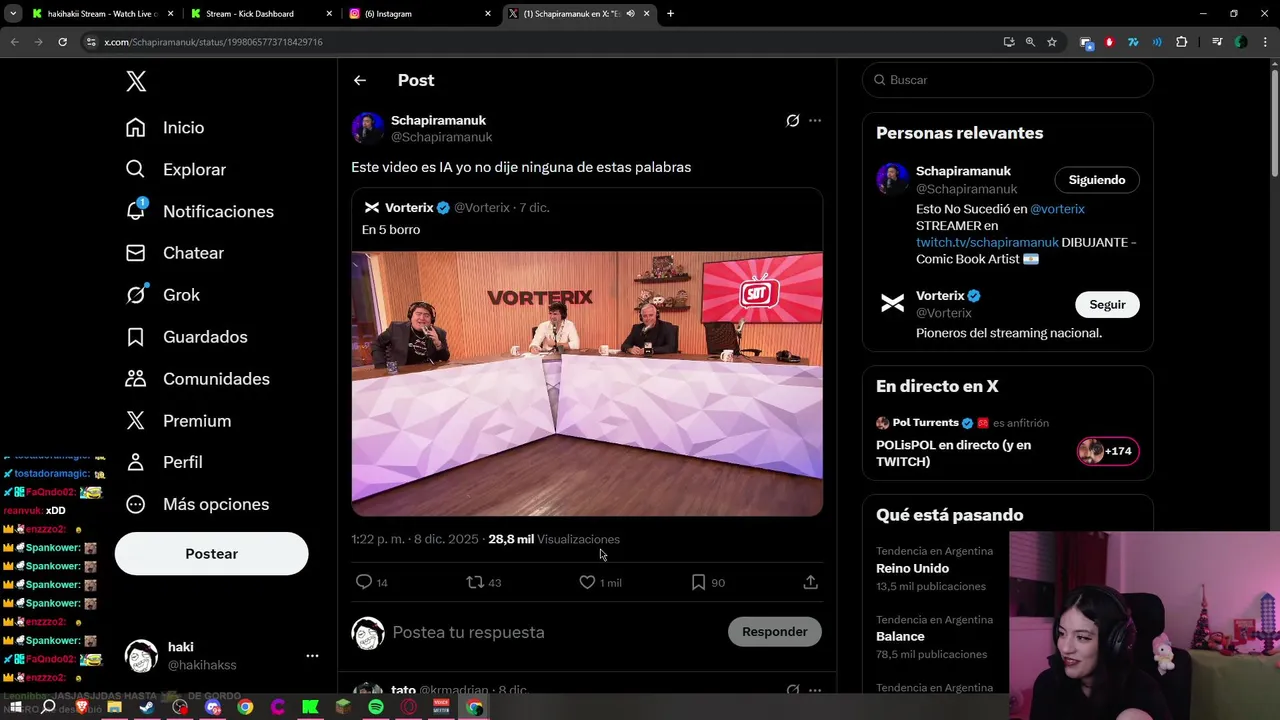This screenshot has height=720, width=1280.
Task: Open Chatear messages
Action: (175, 253)
